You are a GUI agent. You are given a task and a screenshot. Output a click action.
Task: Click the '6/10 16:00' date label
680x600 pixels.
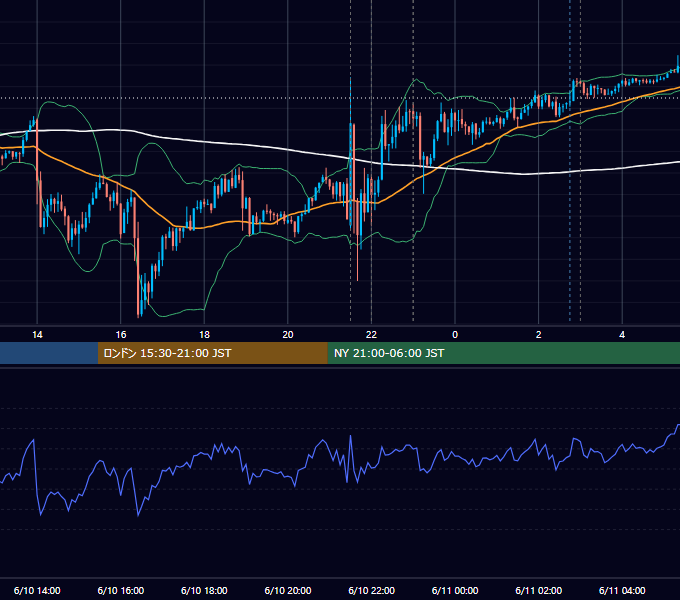click(x=121, y=590)
